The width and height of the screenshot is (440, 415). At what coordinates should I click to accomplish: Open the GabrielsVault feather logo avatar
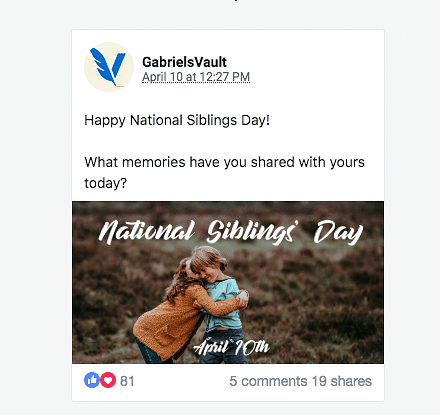coord(109,67)
